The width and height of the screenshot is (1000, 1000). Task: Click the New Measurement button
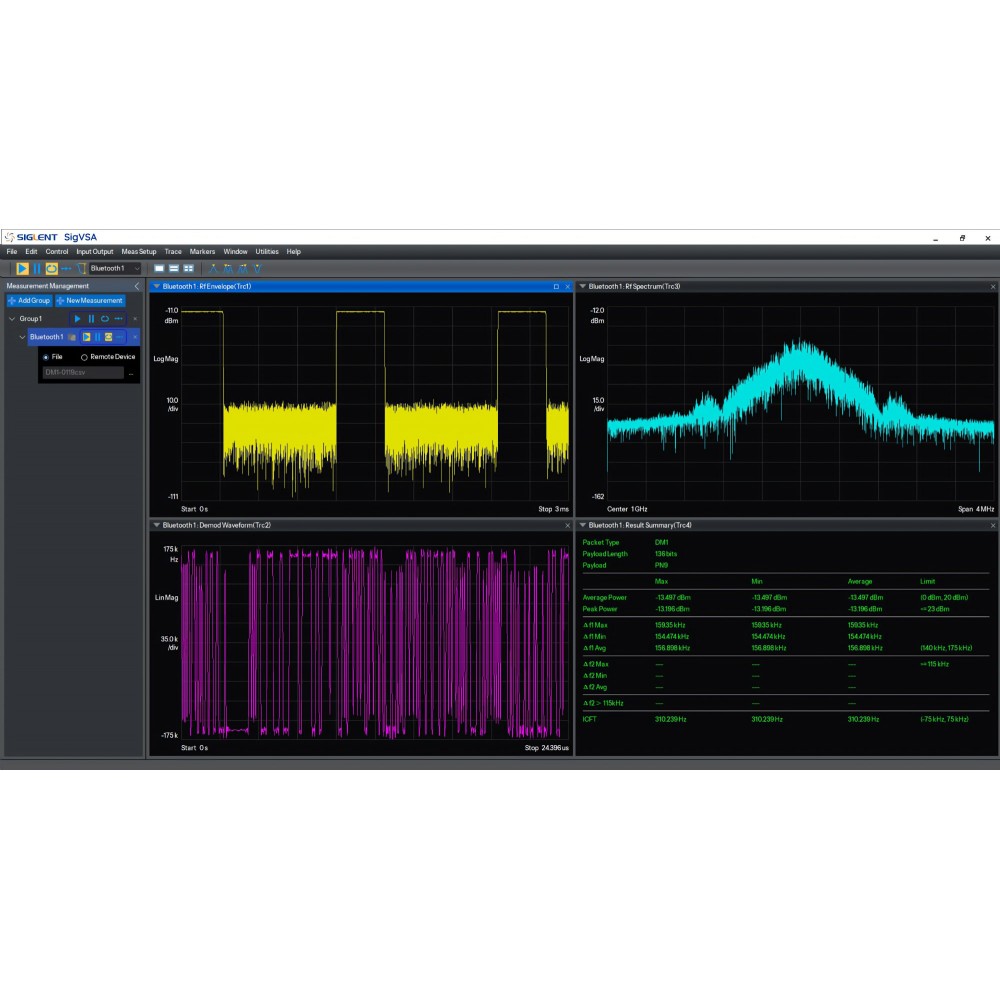[90, 300]
